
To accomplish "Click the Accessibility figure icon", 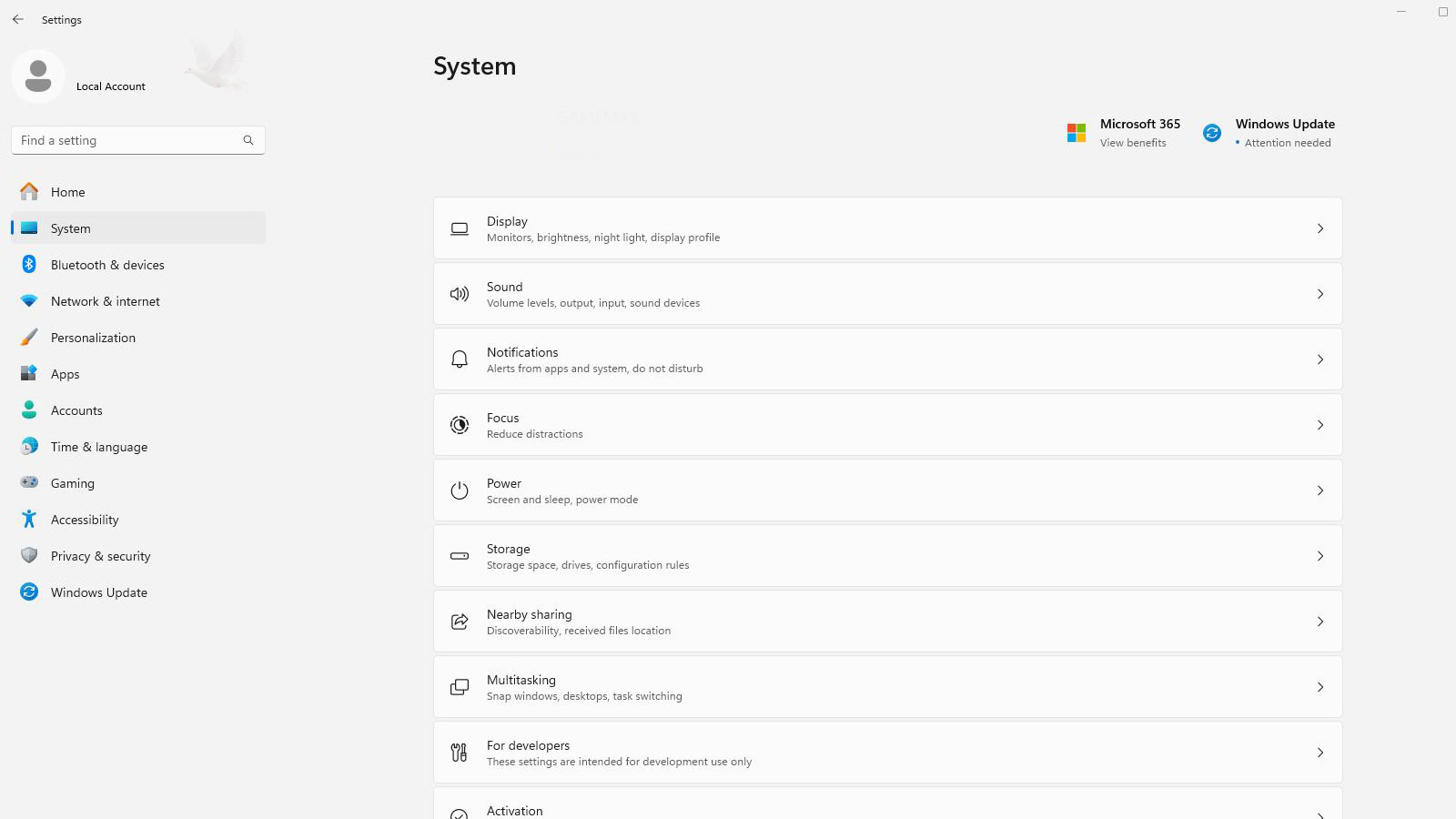I will (x=29, y=519).
